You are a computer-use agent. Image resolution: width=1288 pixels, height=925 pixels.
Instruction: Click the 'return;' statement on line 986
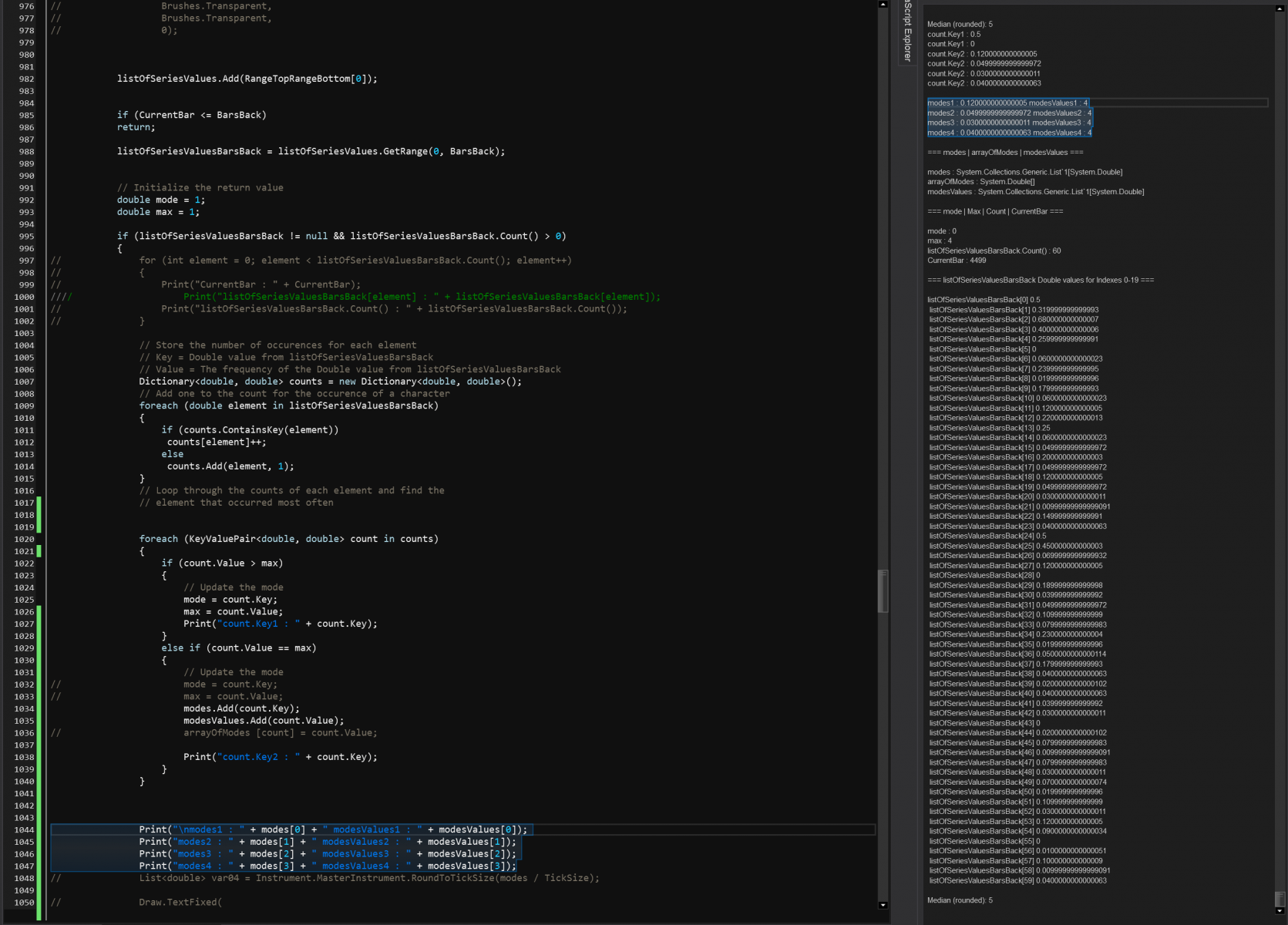click(136, 127)
